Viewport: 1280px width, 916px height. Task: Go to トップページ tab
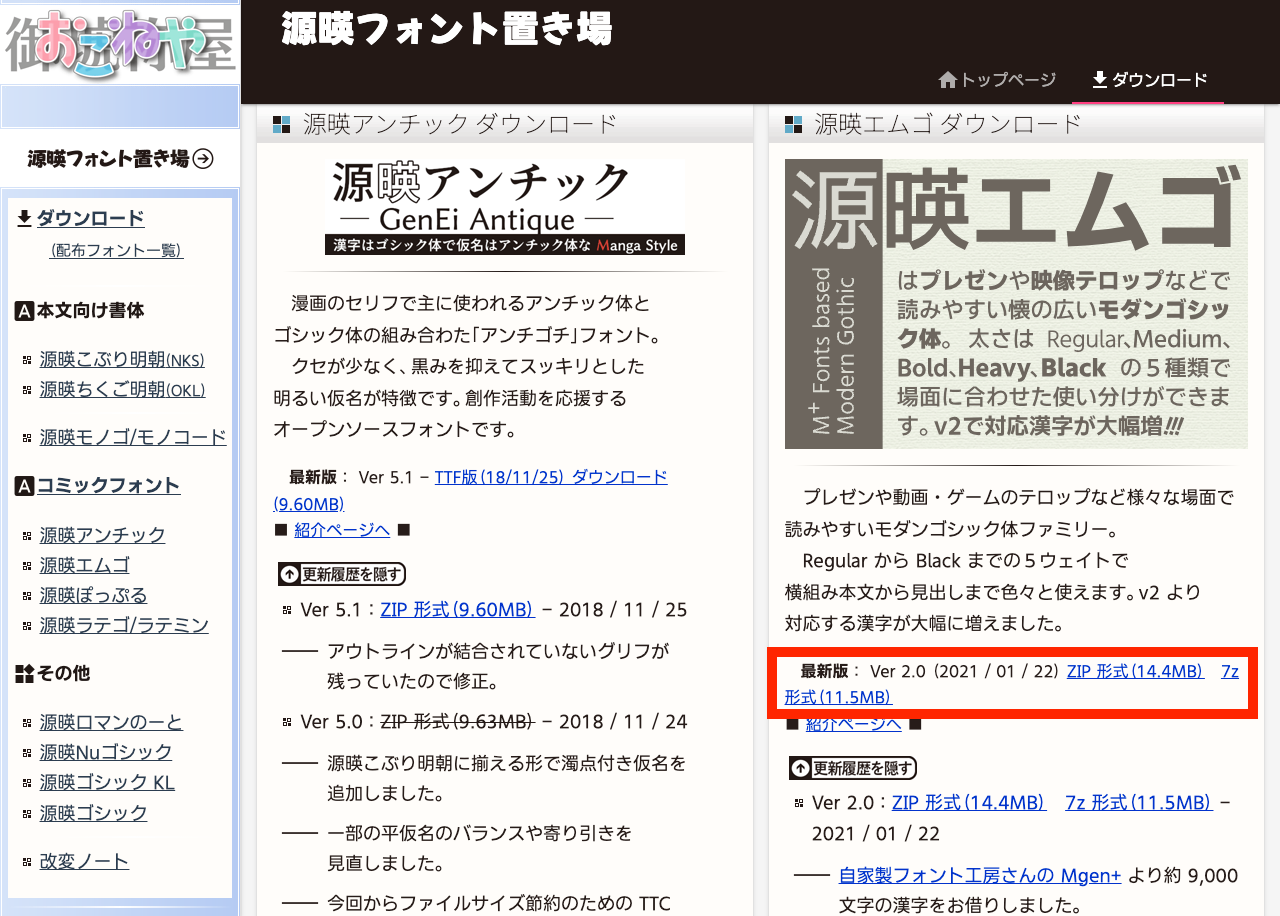coord(997,80)
